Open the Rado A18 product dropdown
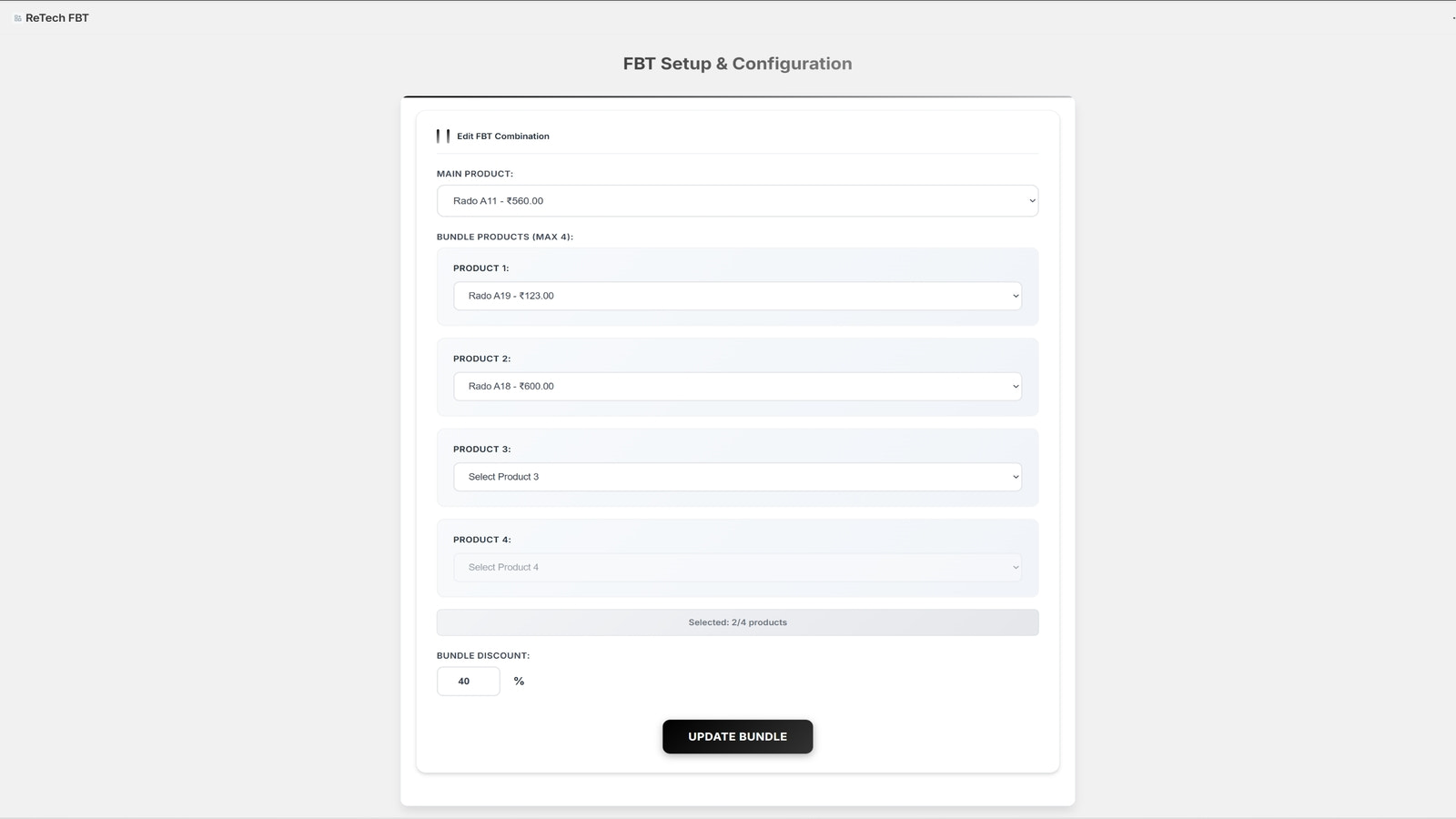Viewport: 1456px width, 819px height. tap(737, 387)
